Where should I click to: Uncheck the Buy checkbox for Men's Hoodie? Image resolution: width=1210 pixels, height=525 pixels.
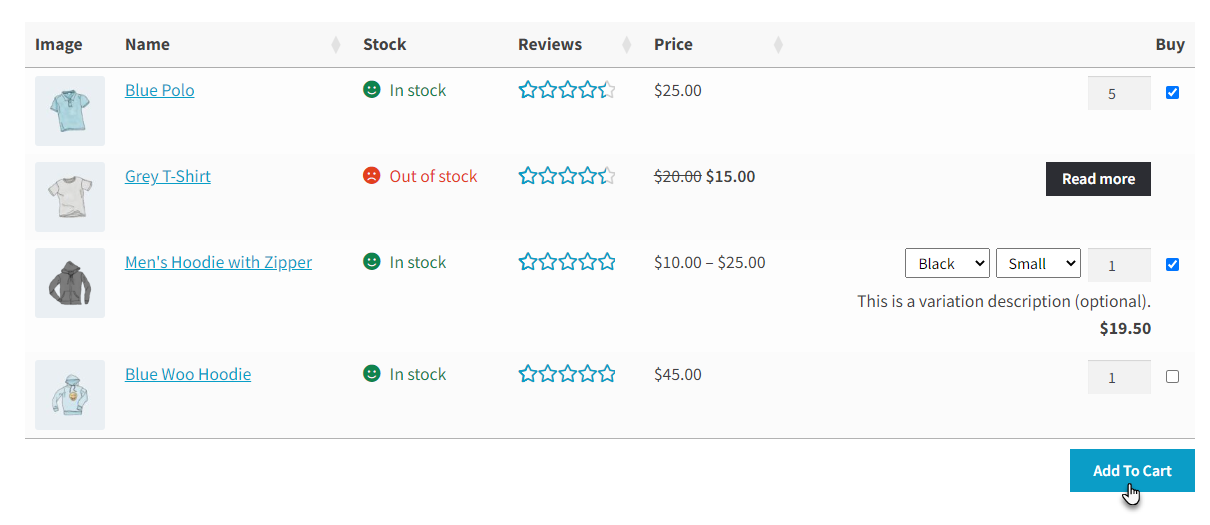1172,265
